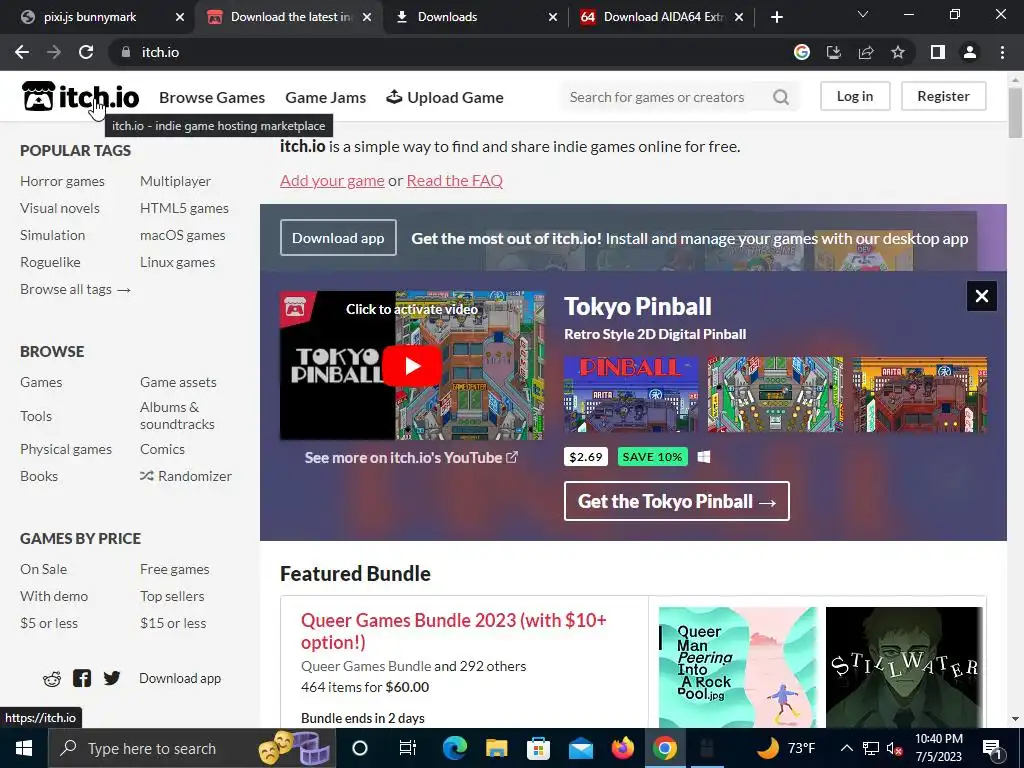Open Task View from the taskbar
The height and width of the screenshot is (768, 1024).
(x=408, y=748)
